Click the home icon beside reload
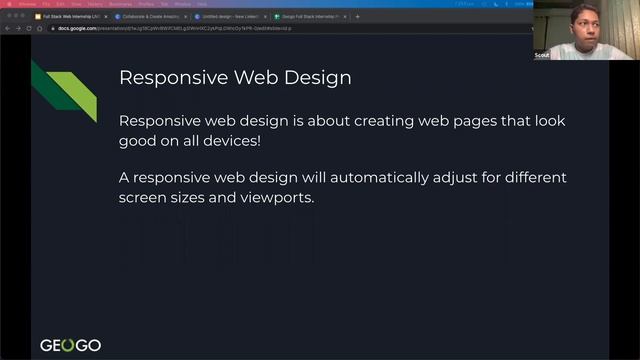 40,29
